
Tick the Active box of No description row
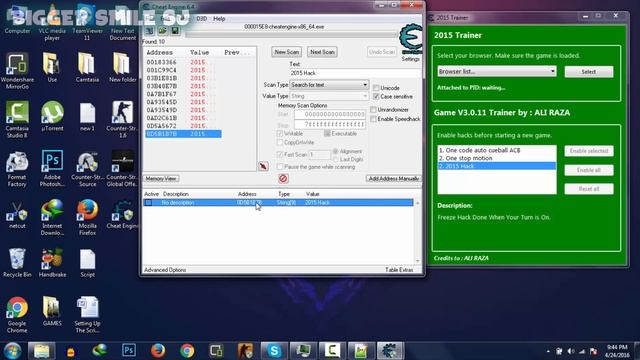[x=149, y=202]
